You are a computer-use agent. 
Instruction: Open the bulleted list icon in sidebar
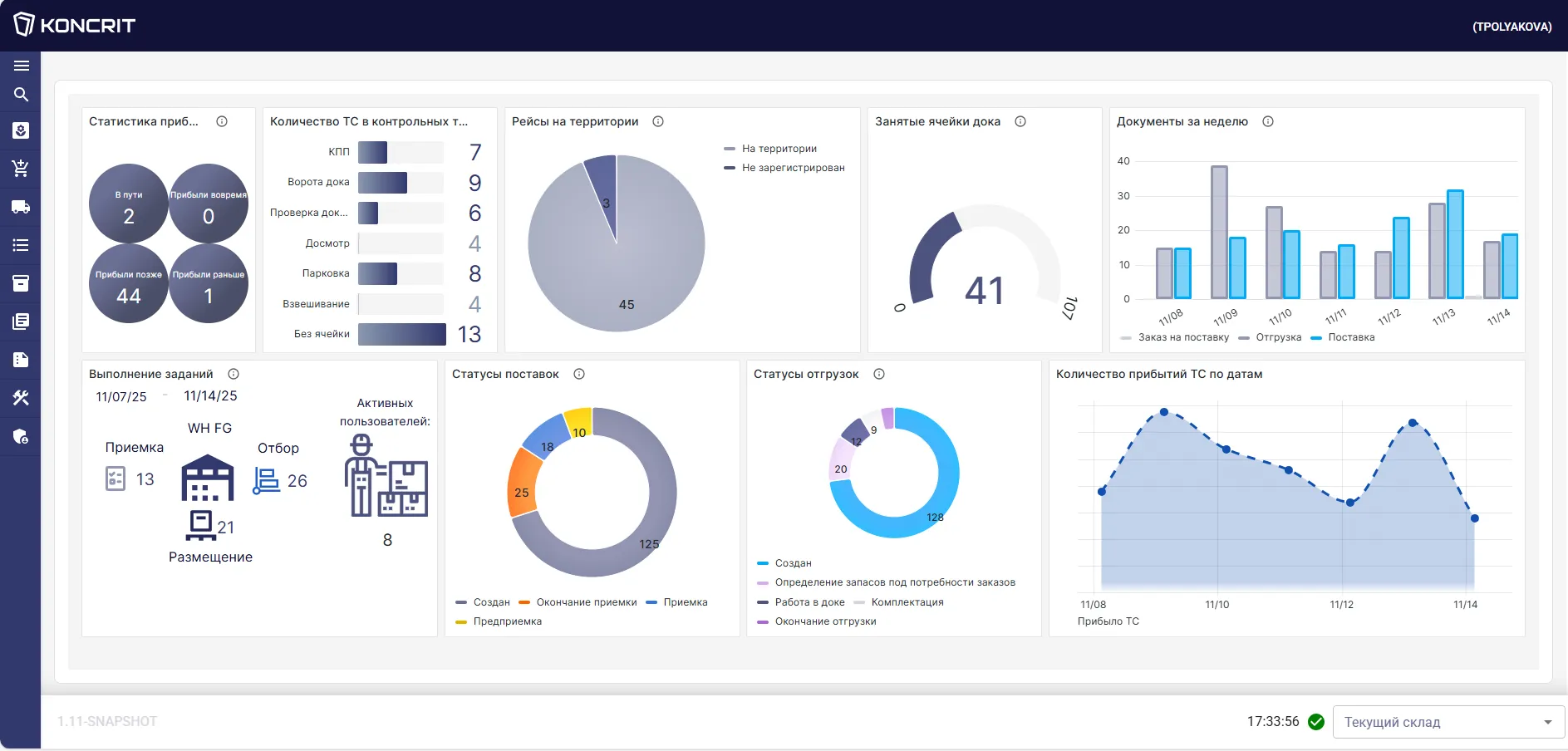(21, 245)
